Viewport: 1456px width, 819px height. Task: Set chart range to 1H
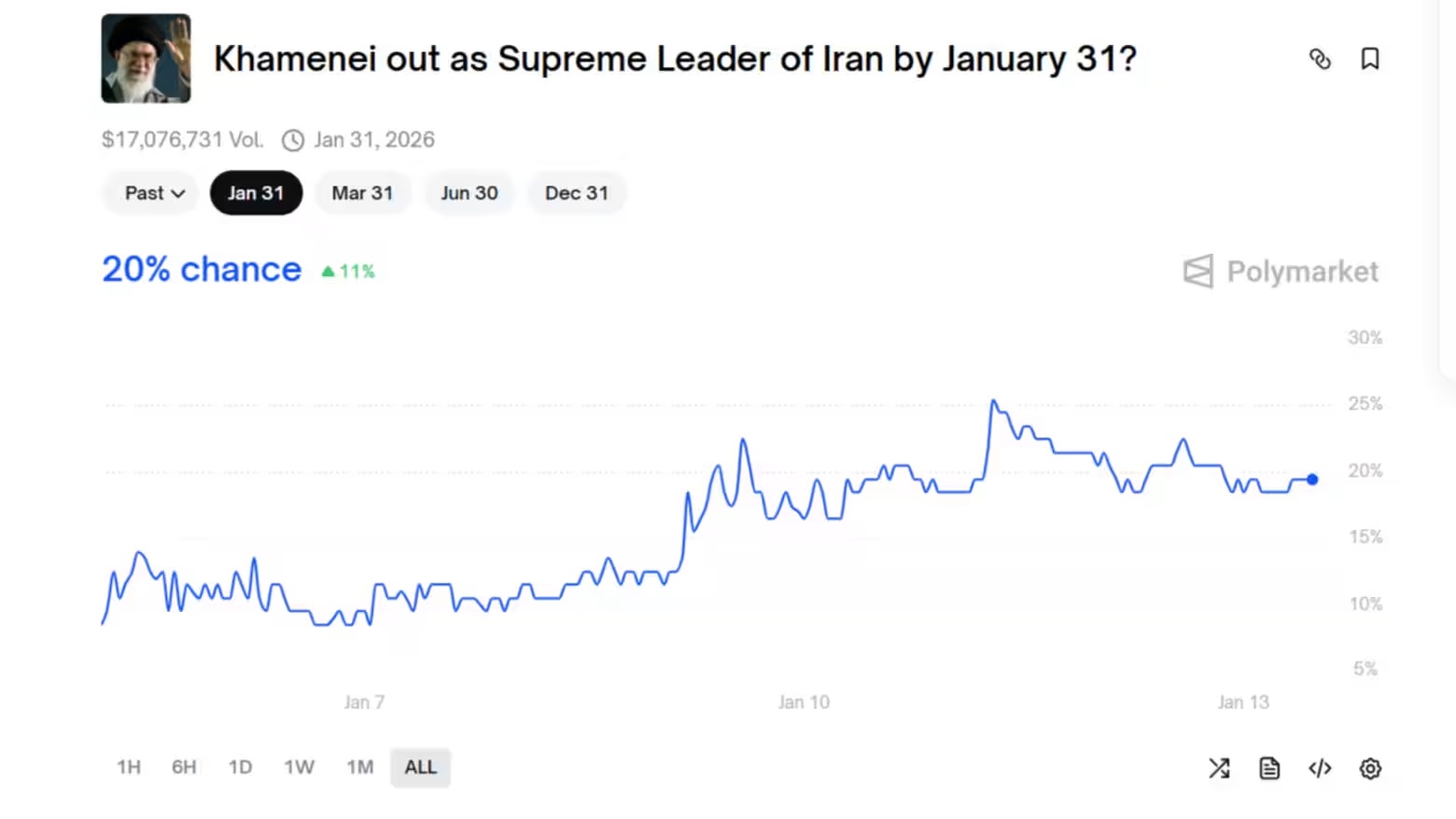(x=129, y=768)
